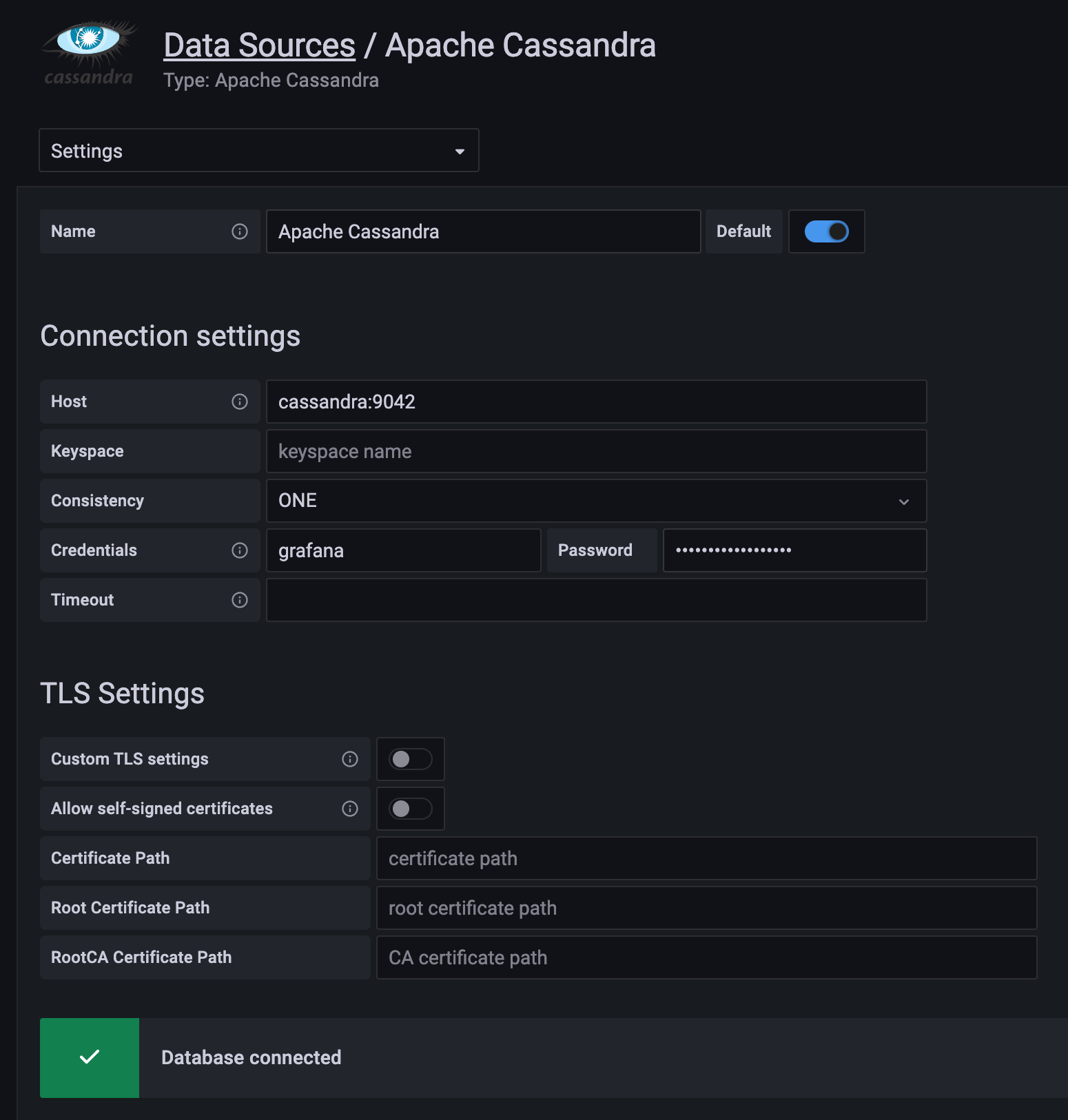Viewport: 1068px width, 1120px height.
Task: Open the Consistency level dropdown showing ONE
Action: (x=597, y=501)
